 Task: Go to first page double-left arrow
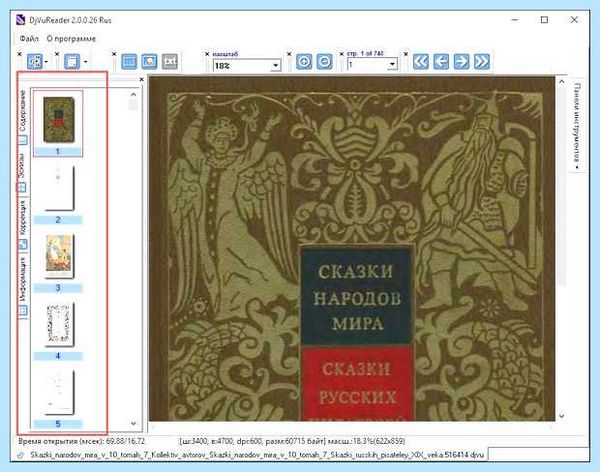coord(421,62)
